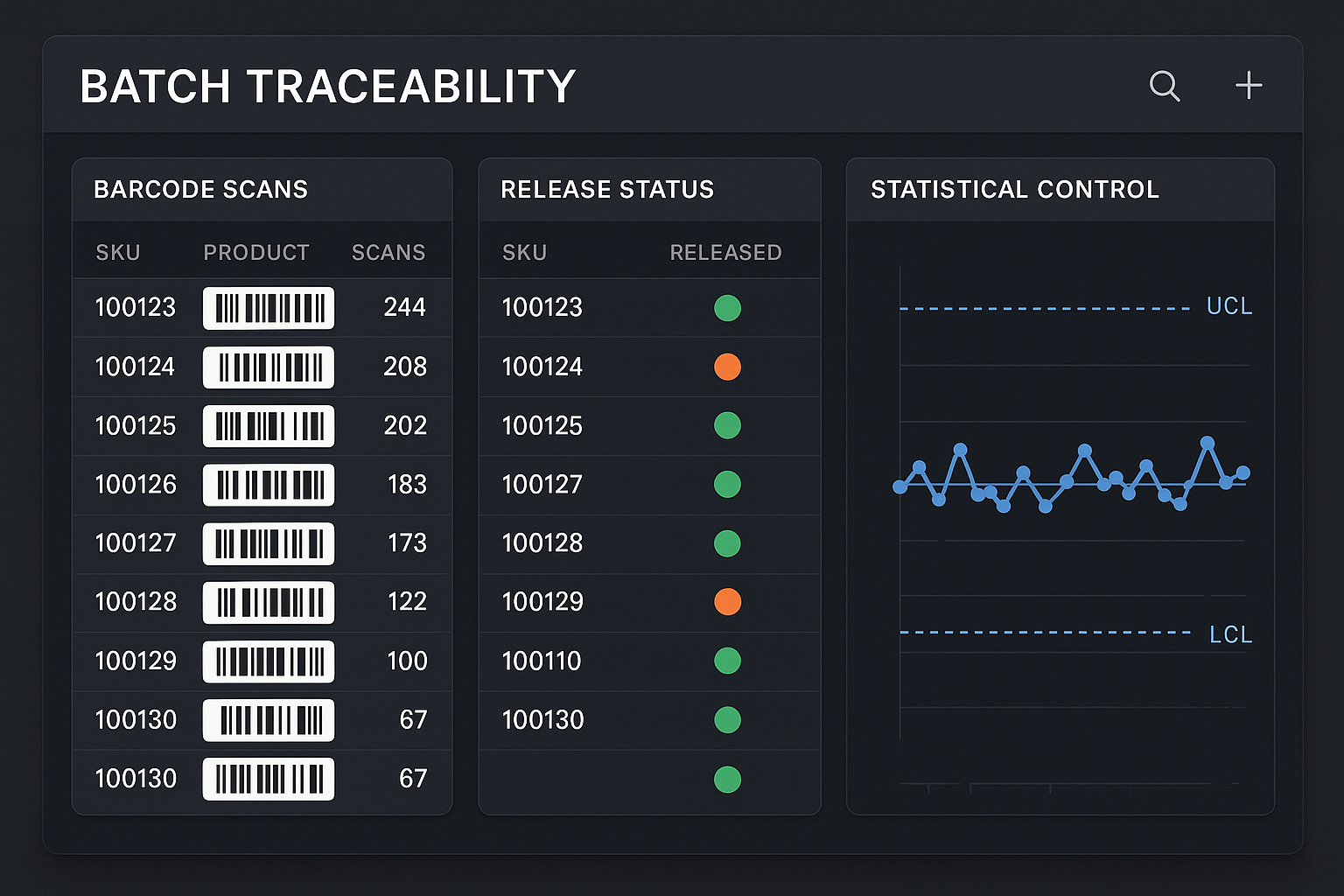Sort the table by the SCANS column
1344x896 pixels.
(x=388, y=252)
